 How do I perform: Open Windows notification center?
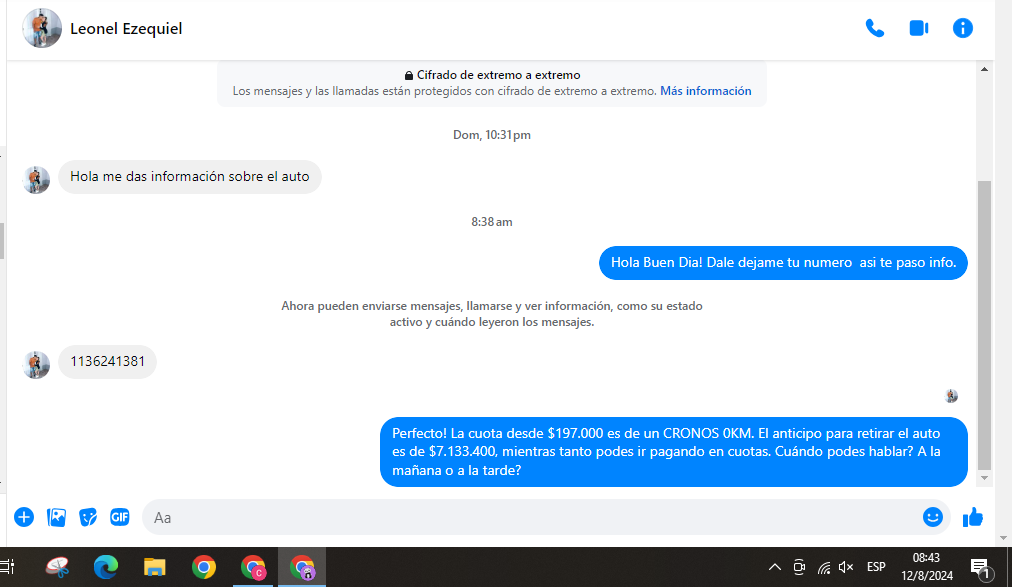(x=980, y=568)
